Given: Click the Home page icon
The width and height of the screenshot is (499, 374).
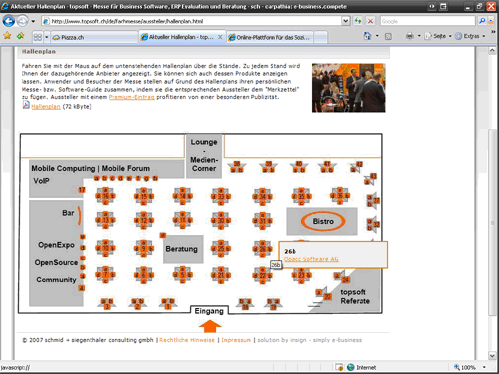Looking at the screenshot, I should click(367, 36).
